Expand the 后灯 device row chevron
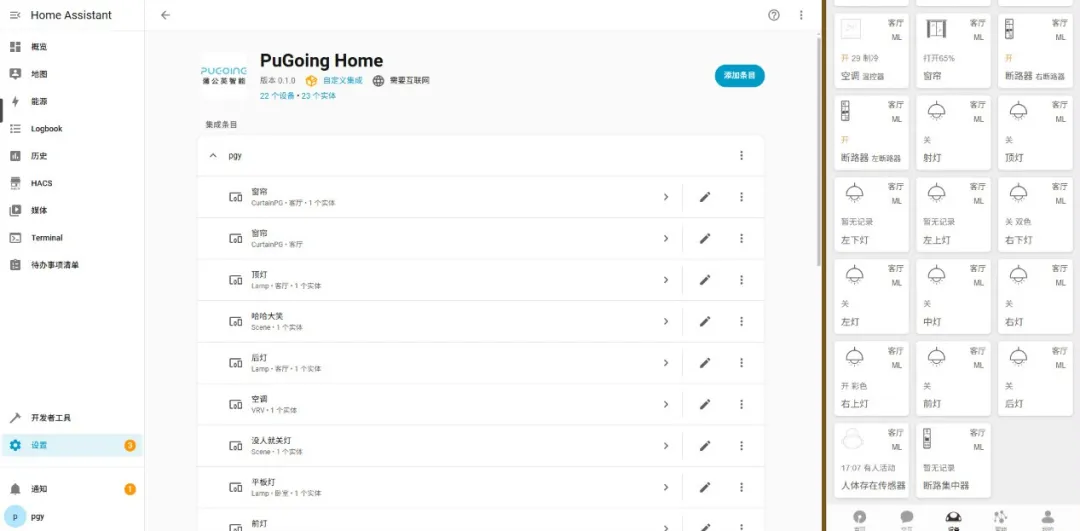 (x=665, y=363)
